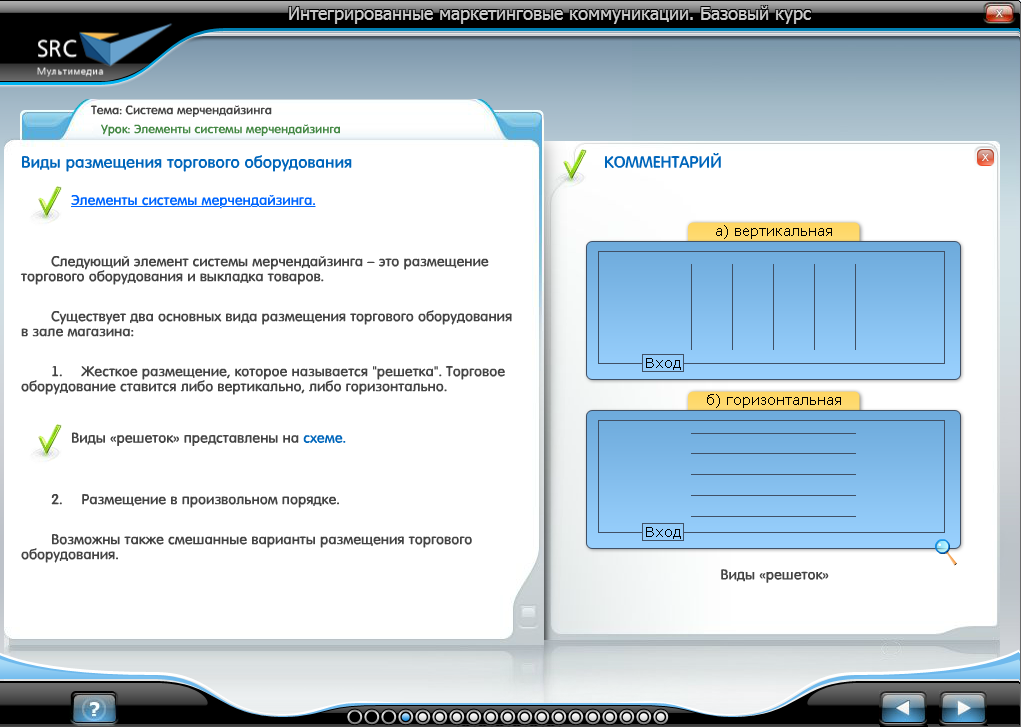Click the Виды «решеток» caption under diagrams
The image size is (1021, 727).
(x=774, y=575)
